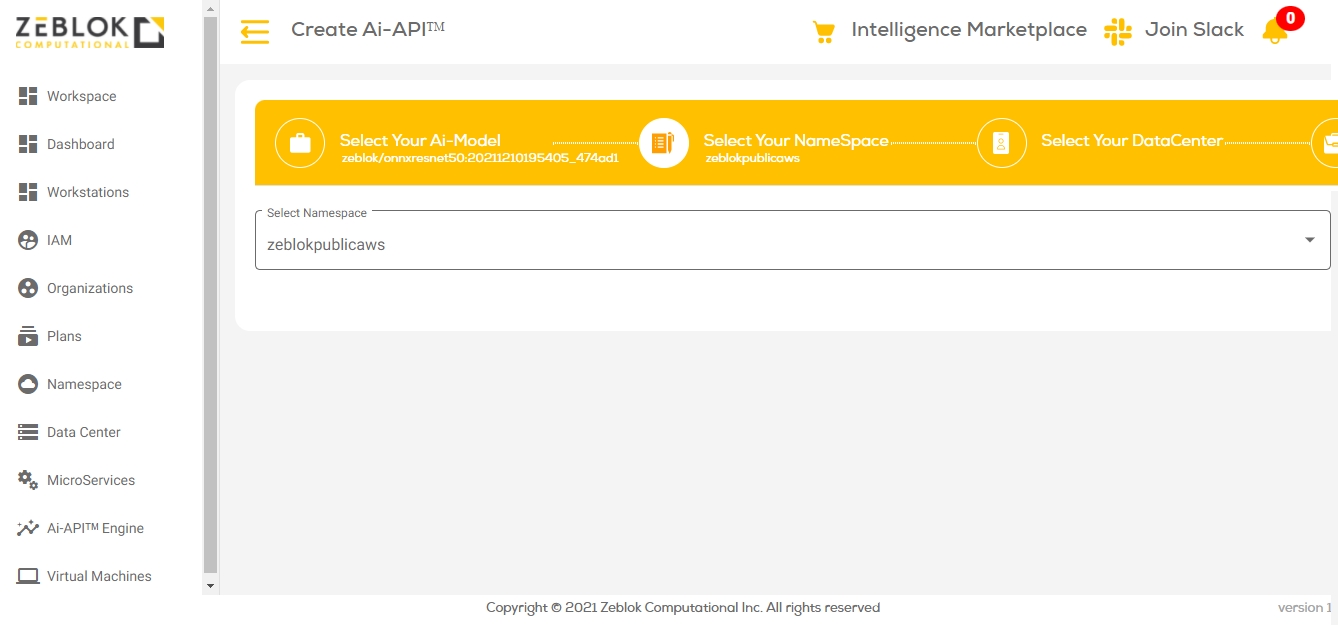Screen dimensions: 1338x628
Task: Click the Intelligence Marketplace link
Action: (968, 30)
